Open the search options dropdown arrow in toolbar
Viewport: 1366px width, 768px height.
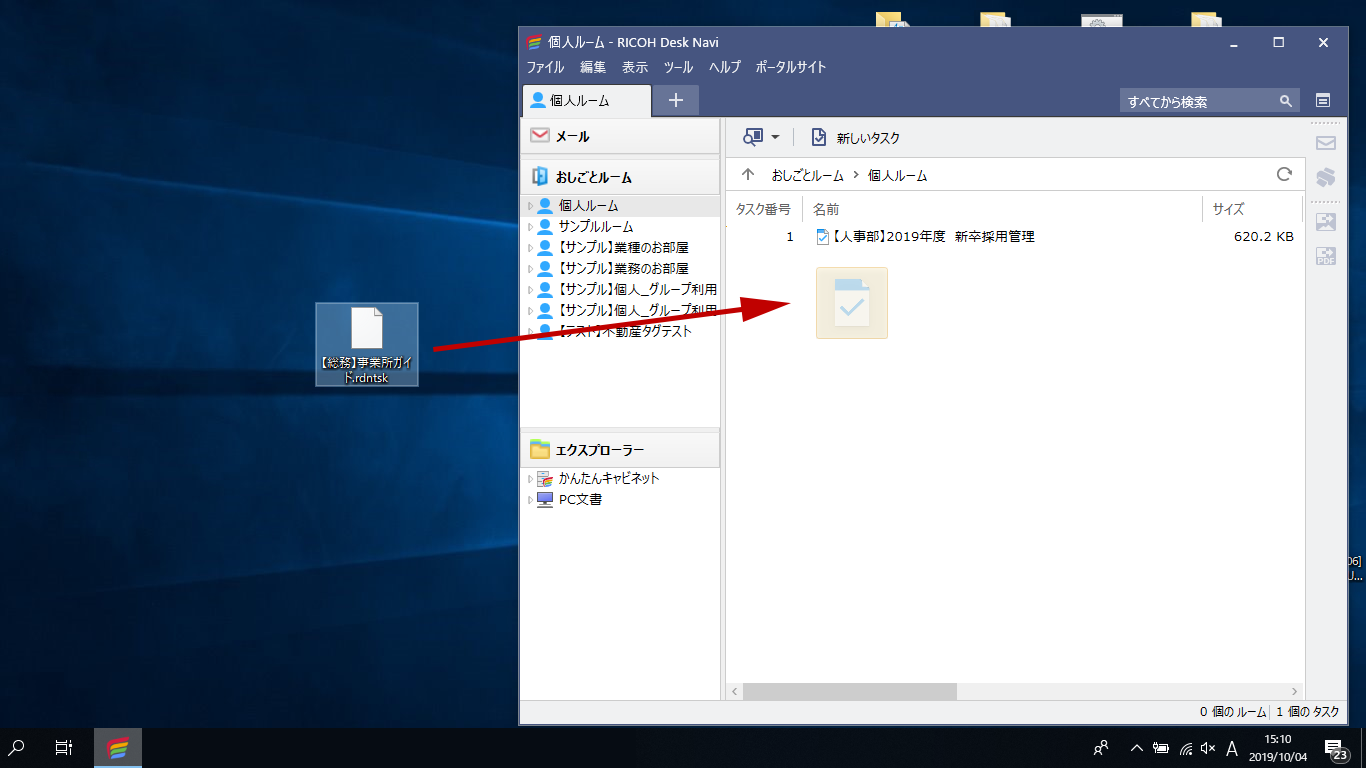775,138
